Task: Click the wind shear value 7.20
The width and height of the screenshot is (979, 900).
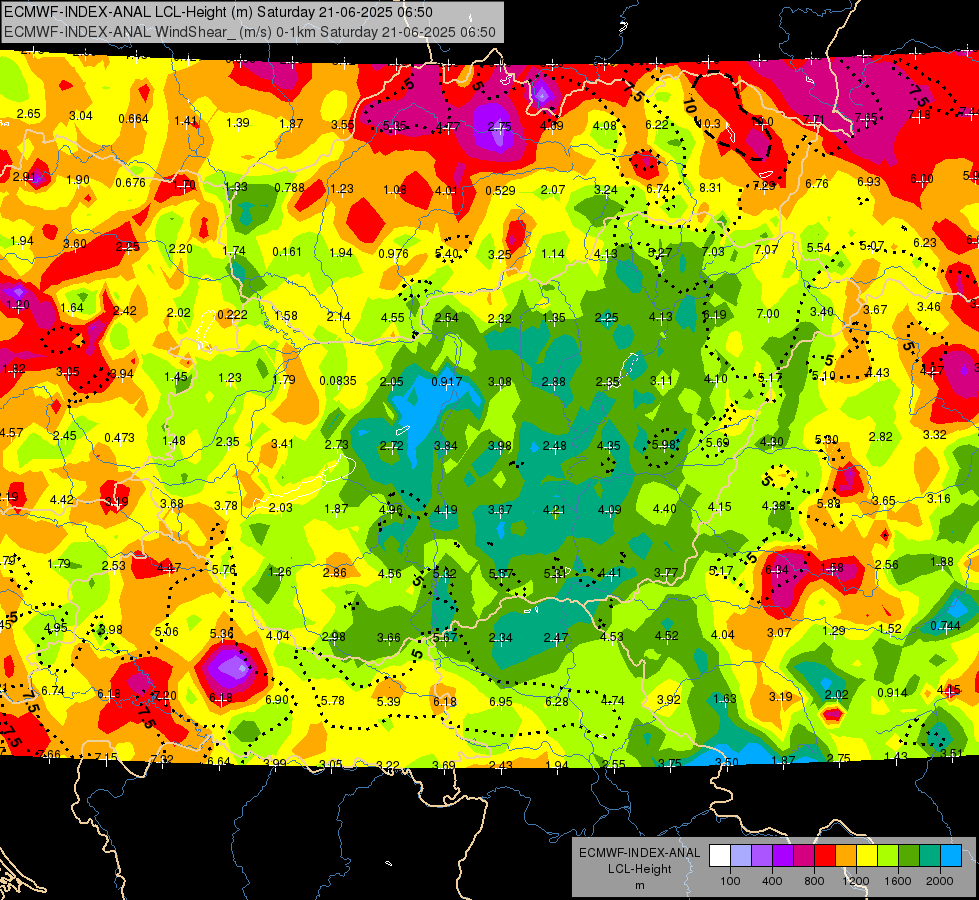Action: (x=165, y=696)
